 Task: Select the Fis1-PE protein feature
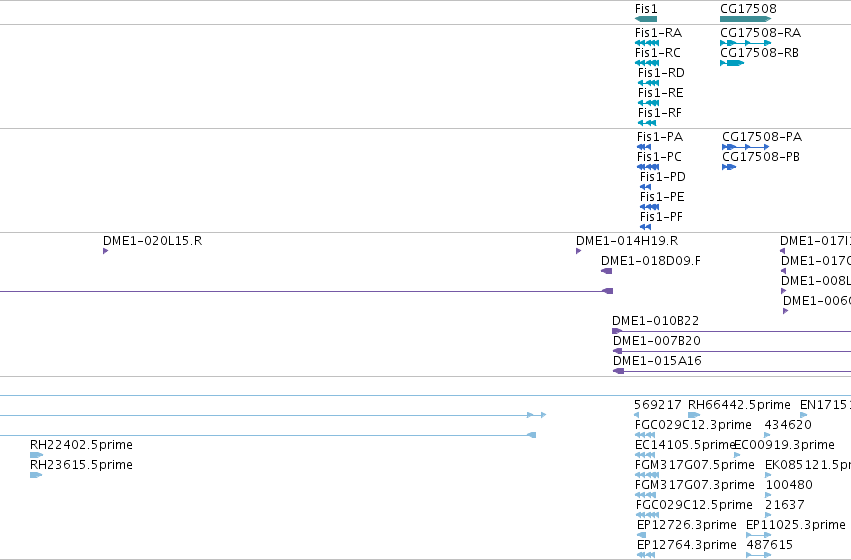(662, 197)
